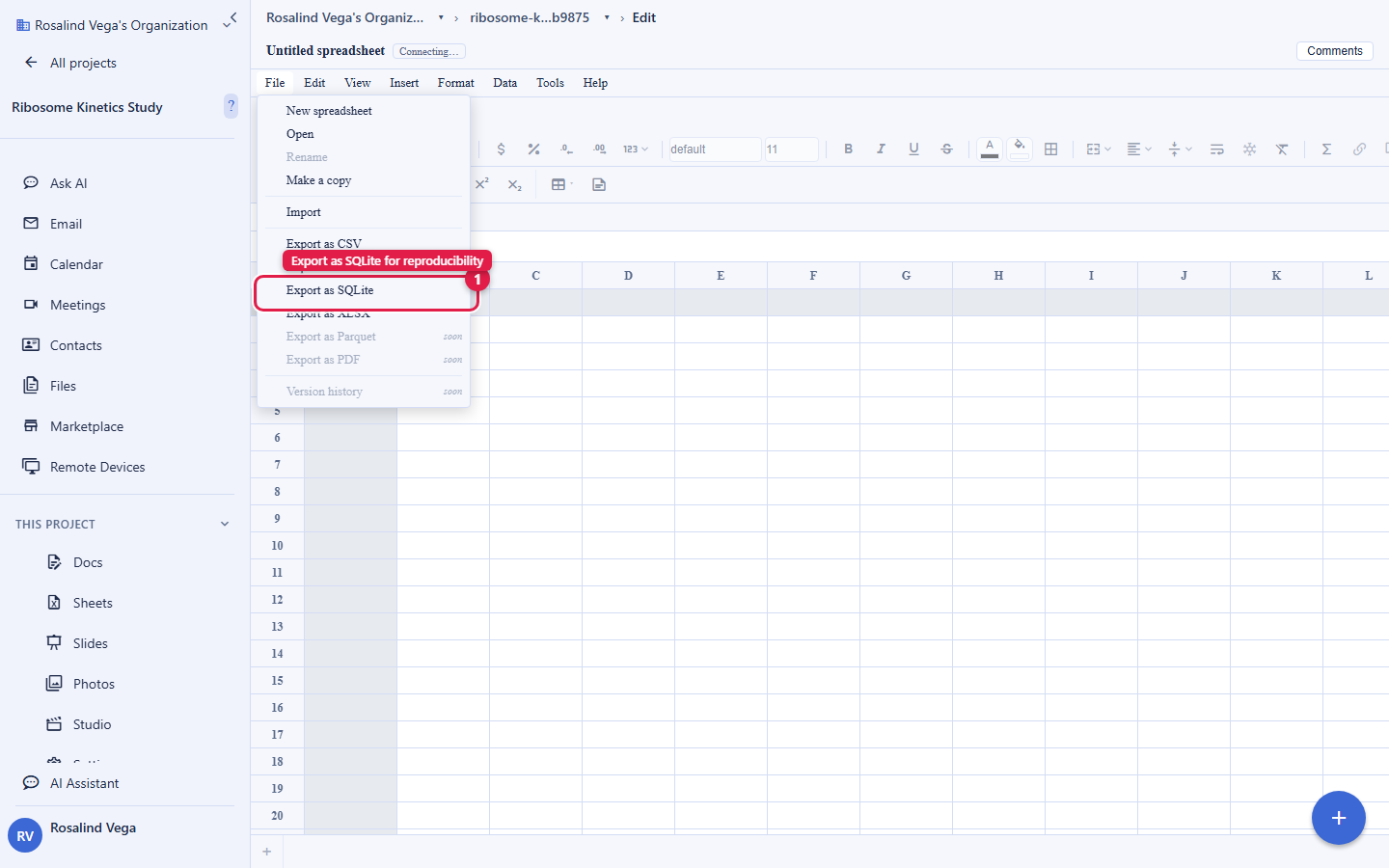Viewport: 1389px width, 868px height.
Task: Select column D header
Action: pos(628,276)
